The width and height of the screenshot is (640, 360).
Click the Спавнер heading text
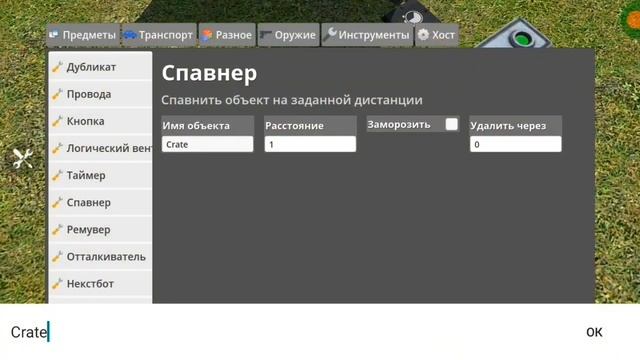(209, 73)
